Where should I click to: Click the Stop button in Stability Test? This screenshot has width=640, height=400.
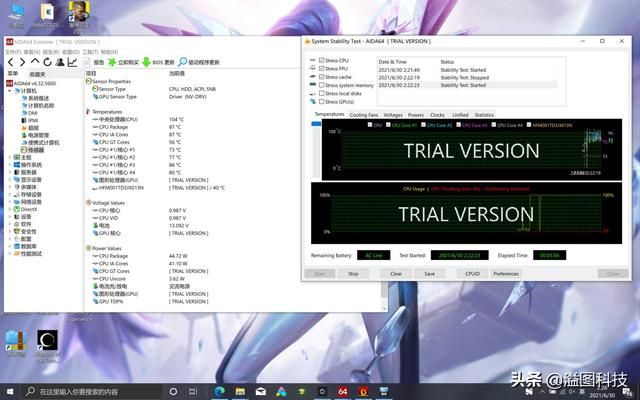tap(353, 274)
